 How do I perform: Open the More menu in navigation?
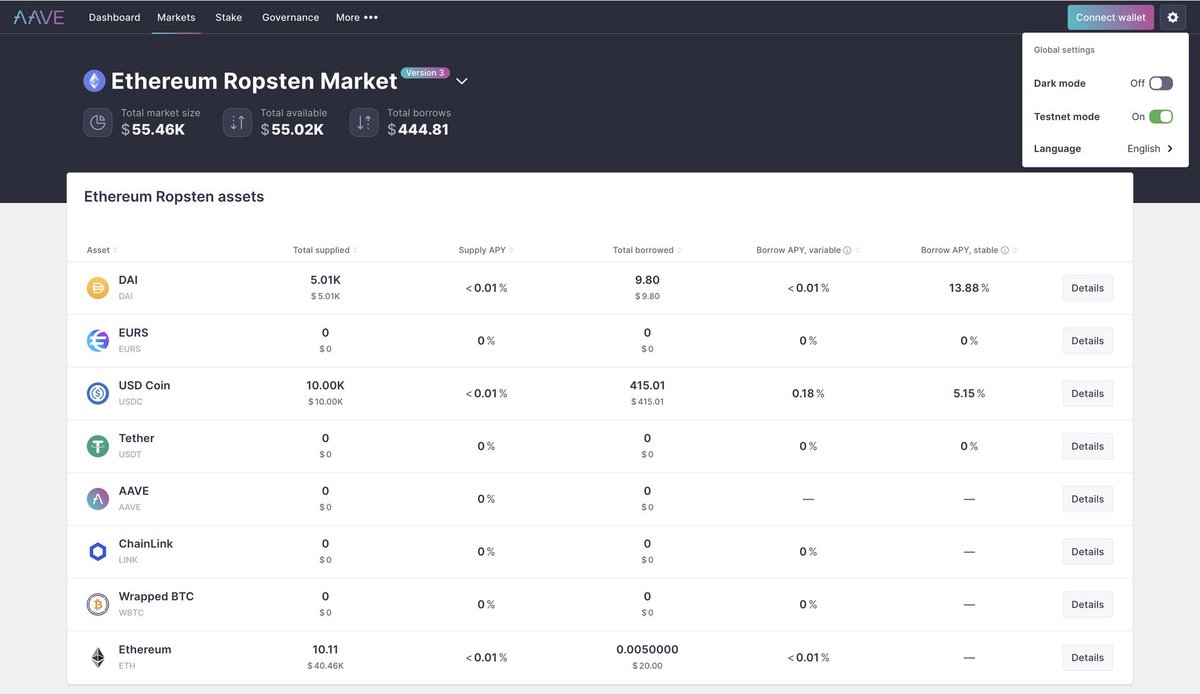pos(357,17)
